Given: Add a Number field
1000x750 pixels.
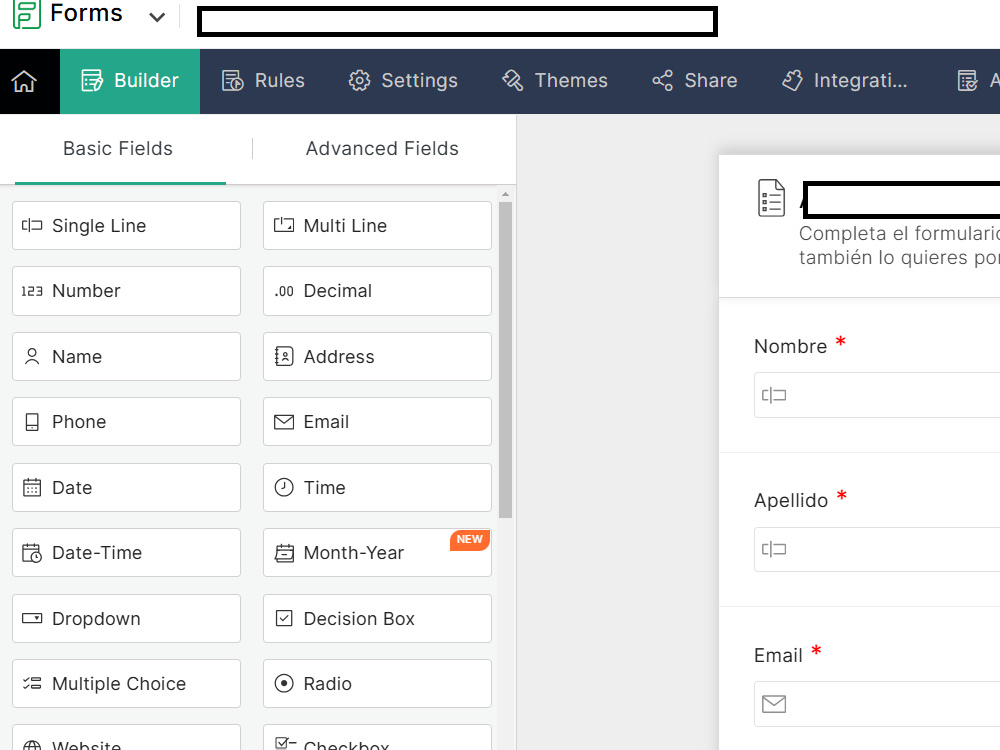Looking at the screenshot, I should click(126, 291).
